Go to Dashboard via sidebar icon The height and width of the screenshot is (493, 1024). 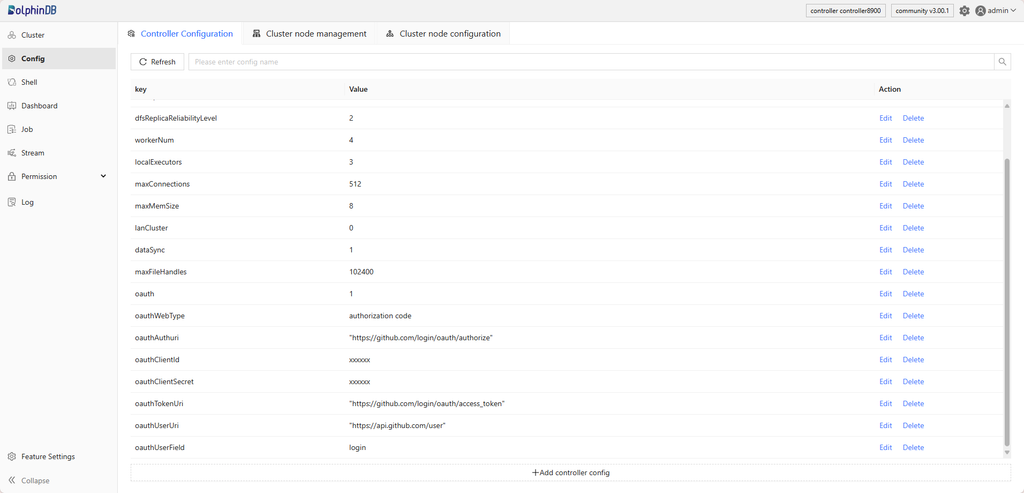(12, 106)
